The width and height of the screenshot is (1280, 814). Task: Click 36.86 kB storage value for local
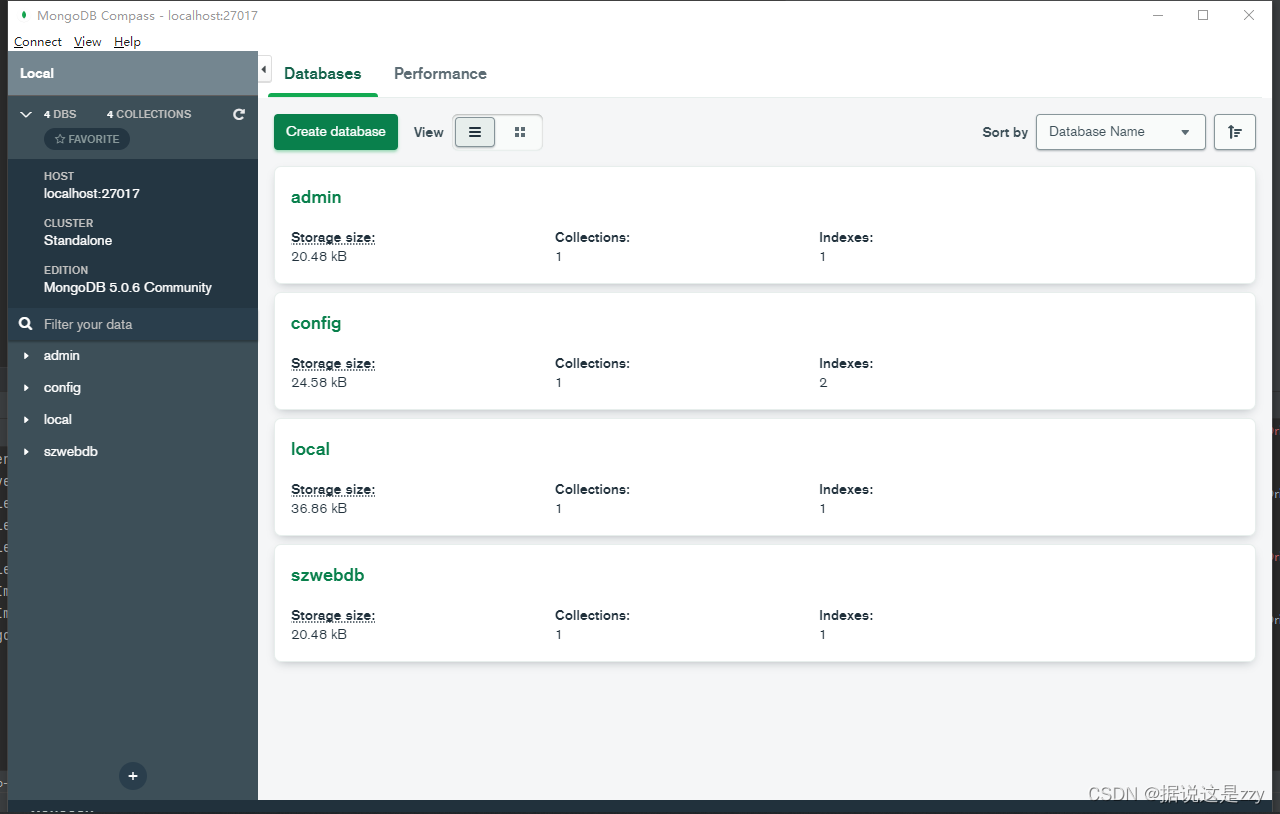coord(319,509)
